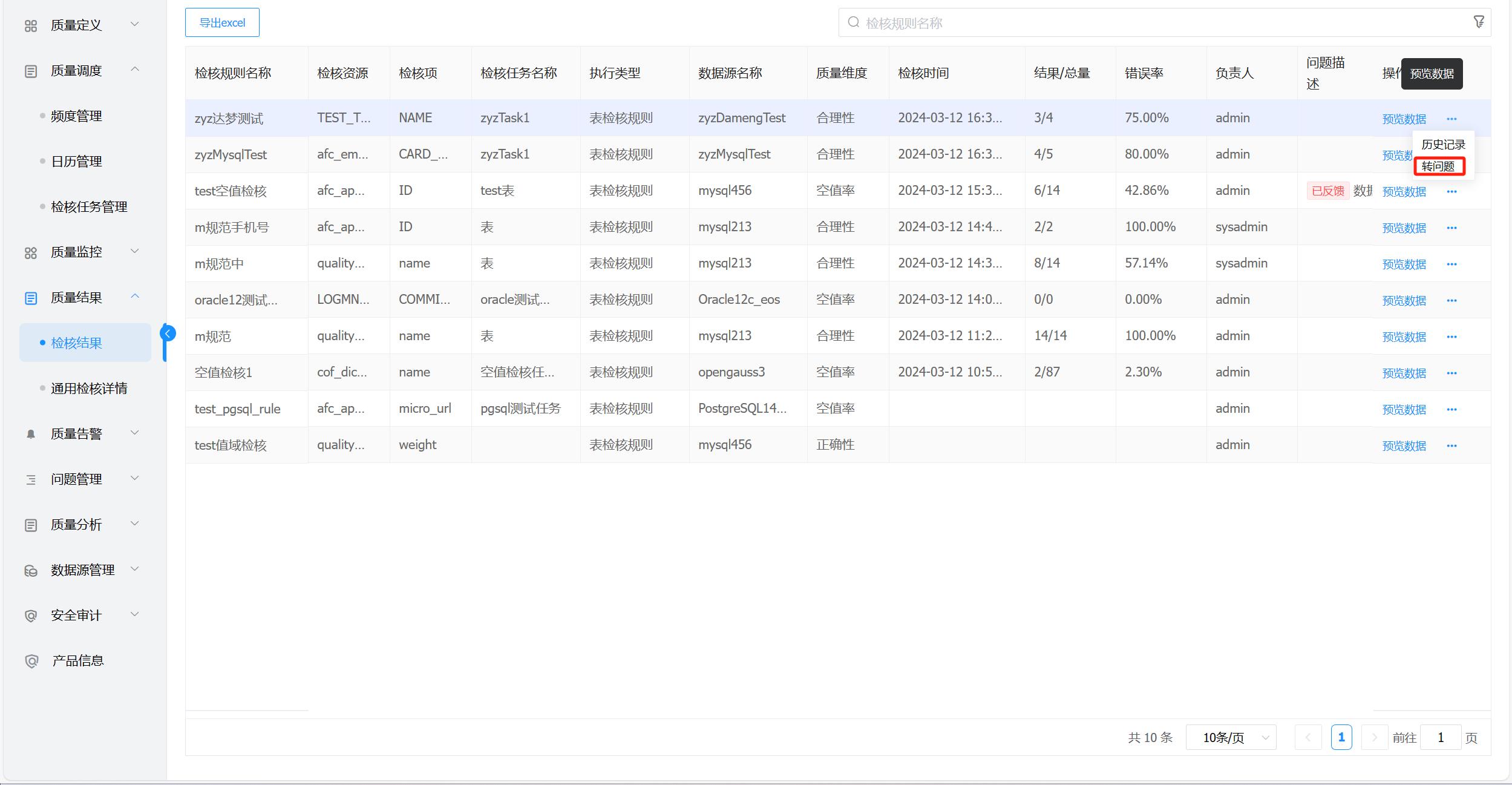
Task: Click ellipsis icon in zyz达梦测试 row
Action: coord(1451,119)
